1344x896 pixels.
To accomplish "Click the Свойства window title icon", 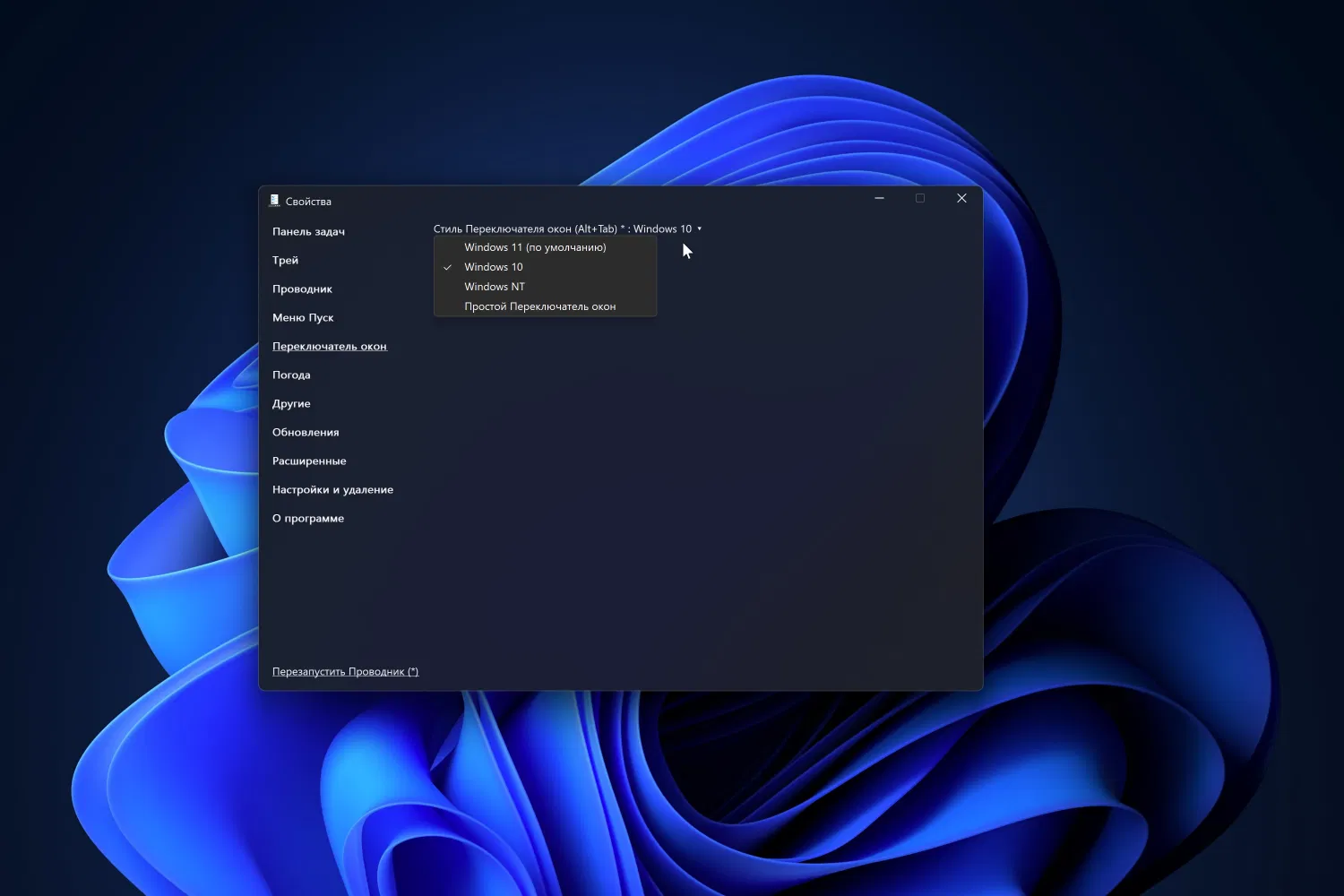I will point(274,201).
